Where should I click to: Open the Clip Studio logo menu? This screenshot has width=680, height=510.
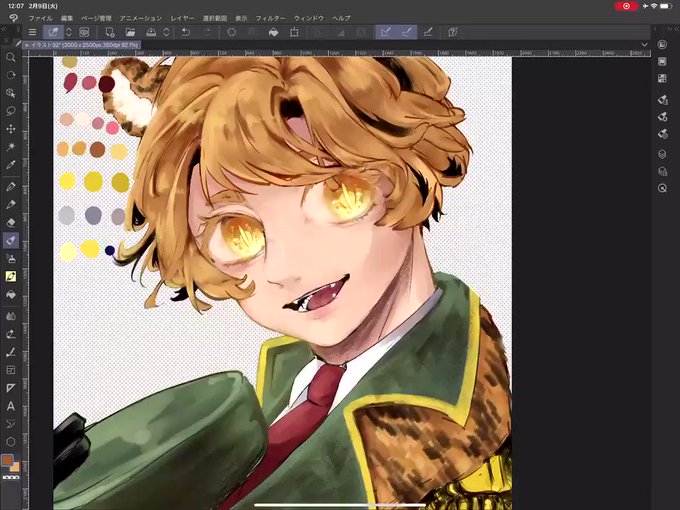[13, 18]
